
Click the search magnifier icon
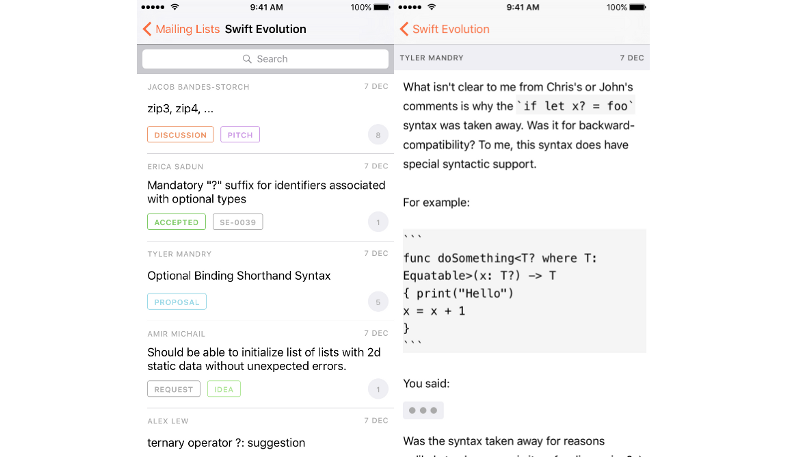point(247,59)
